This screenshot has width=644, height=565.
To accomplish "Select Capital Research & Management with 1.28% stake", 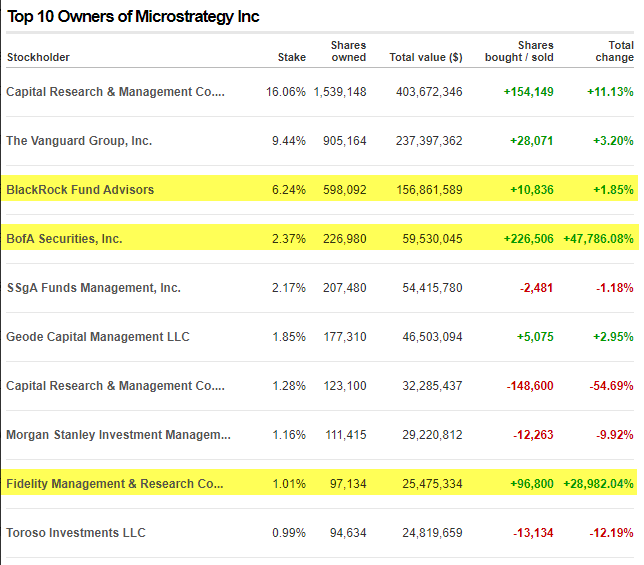I will (115, 386).
